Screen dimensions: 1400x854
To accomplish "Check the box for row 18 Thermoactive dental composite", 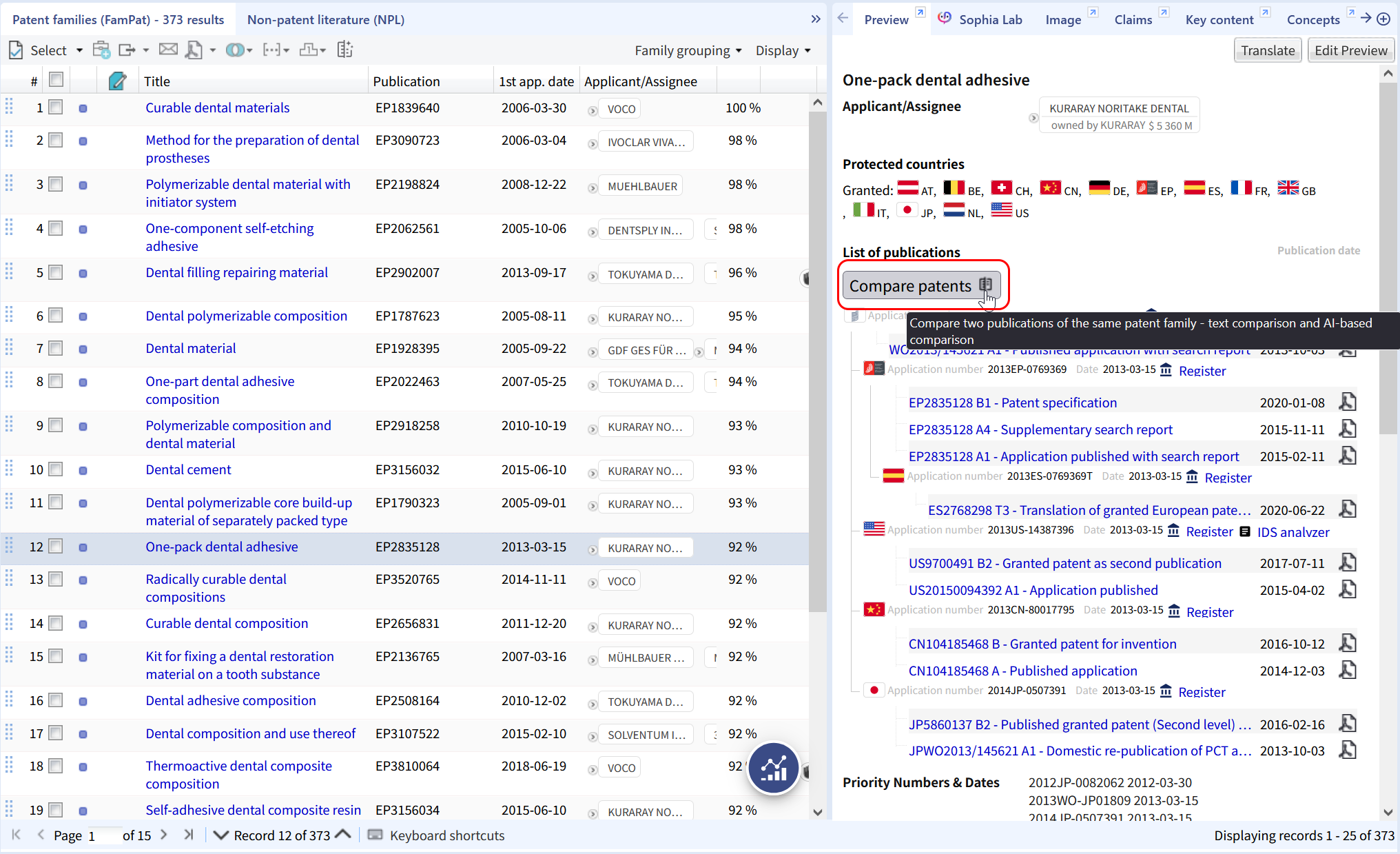I will coord(56,765).
